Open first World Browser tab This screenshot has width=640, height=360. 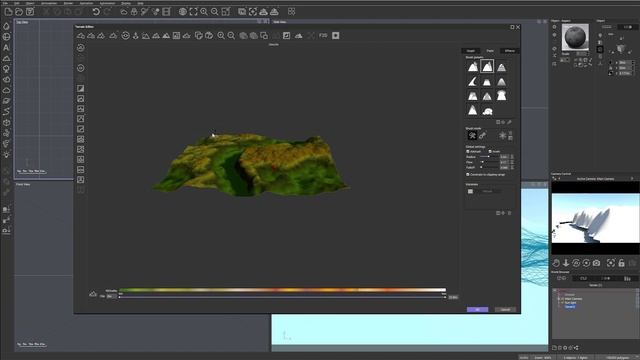click(562, 278)
